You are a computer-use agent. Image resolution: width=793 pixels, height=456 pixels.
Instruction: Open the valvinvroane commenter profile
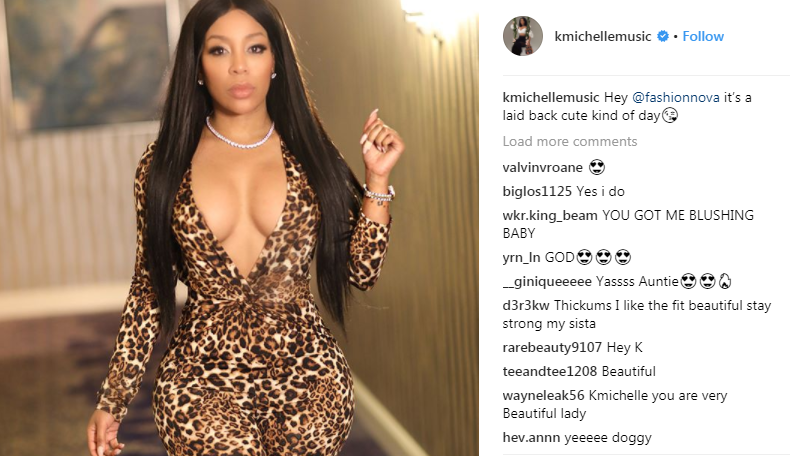[x=543, y=167]
